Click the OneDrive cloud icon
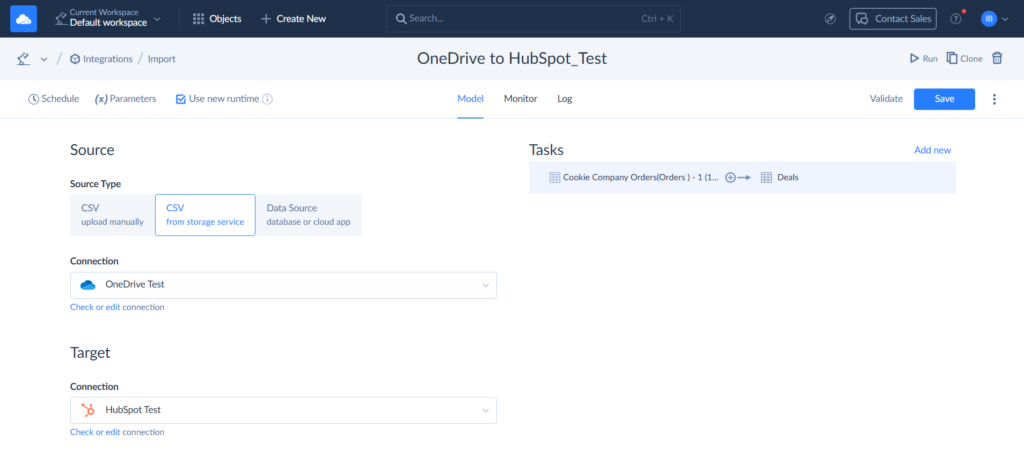 click(x=88, y=285)
